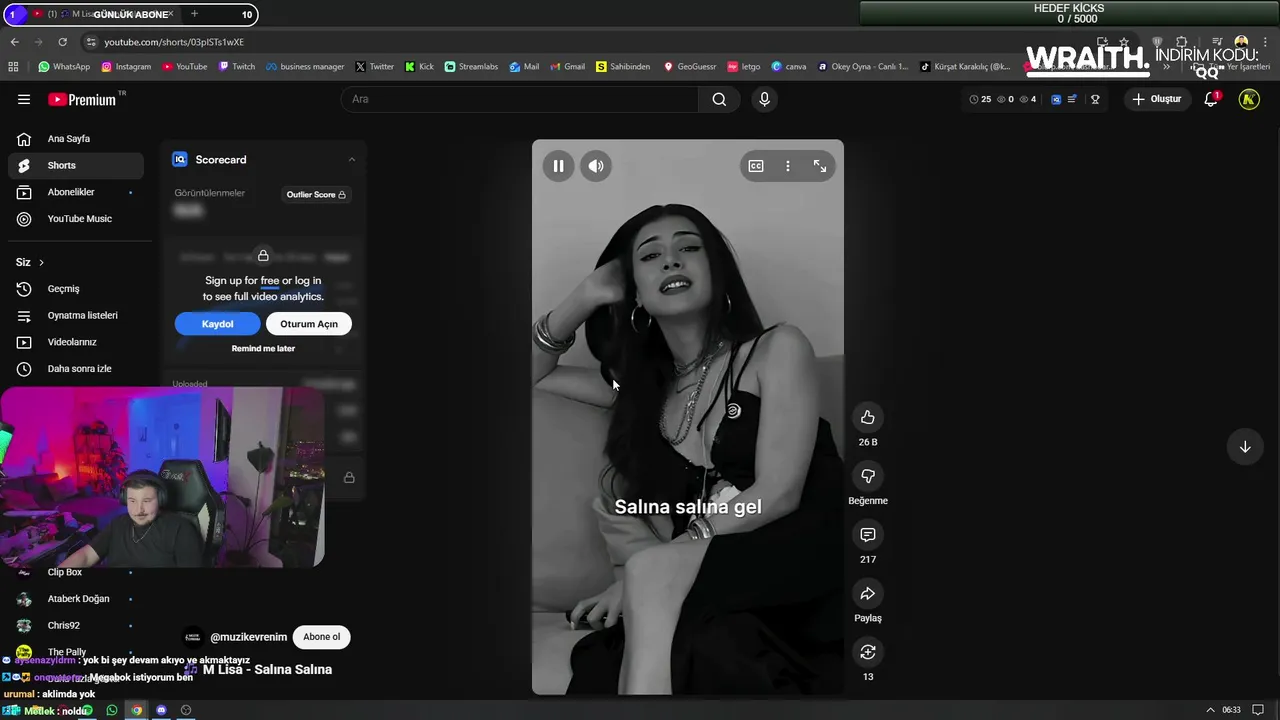1280x720 pixels.
Task: Click the address bar URL
Action: click(x=174, y=42)
